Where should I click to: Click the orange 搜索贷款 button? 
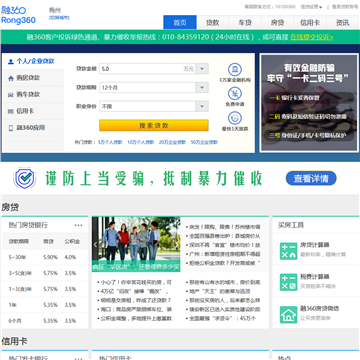[154, 125]
